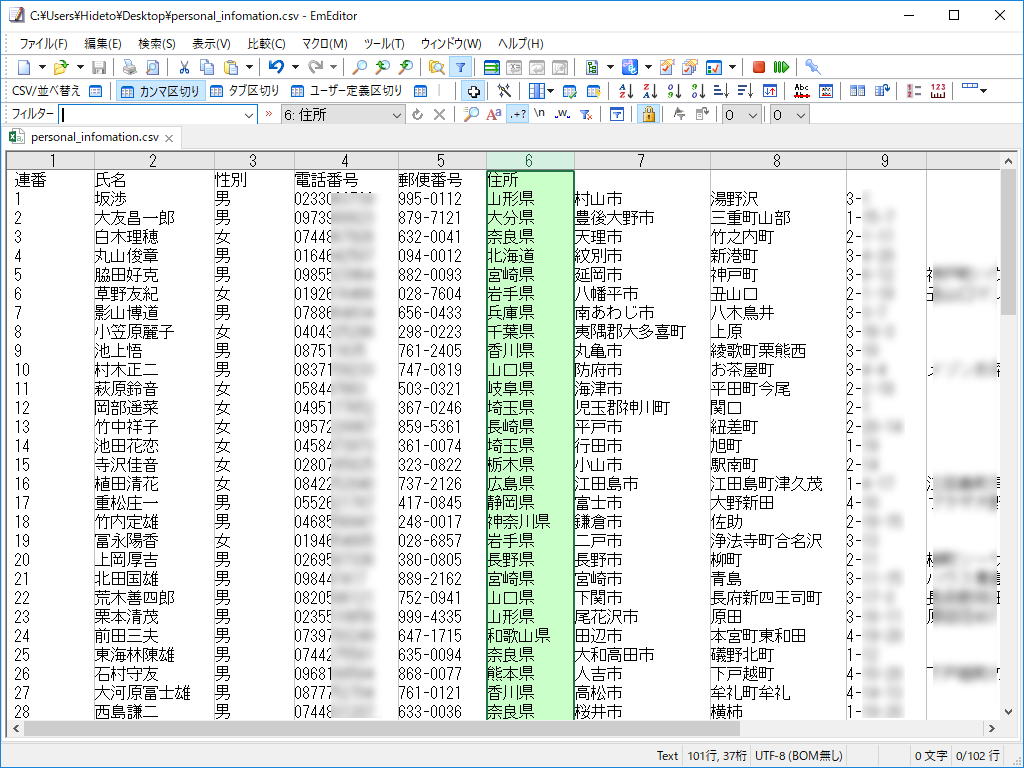
Task: Toggle escape sequence \n filter option
Action: [539, 115]
